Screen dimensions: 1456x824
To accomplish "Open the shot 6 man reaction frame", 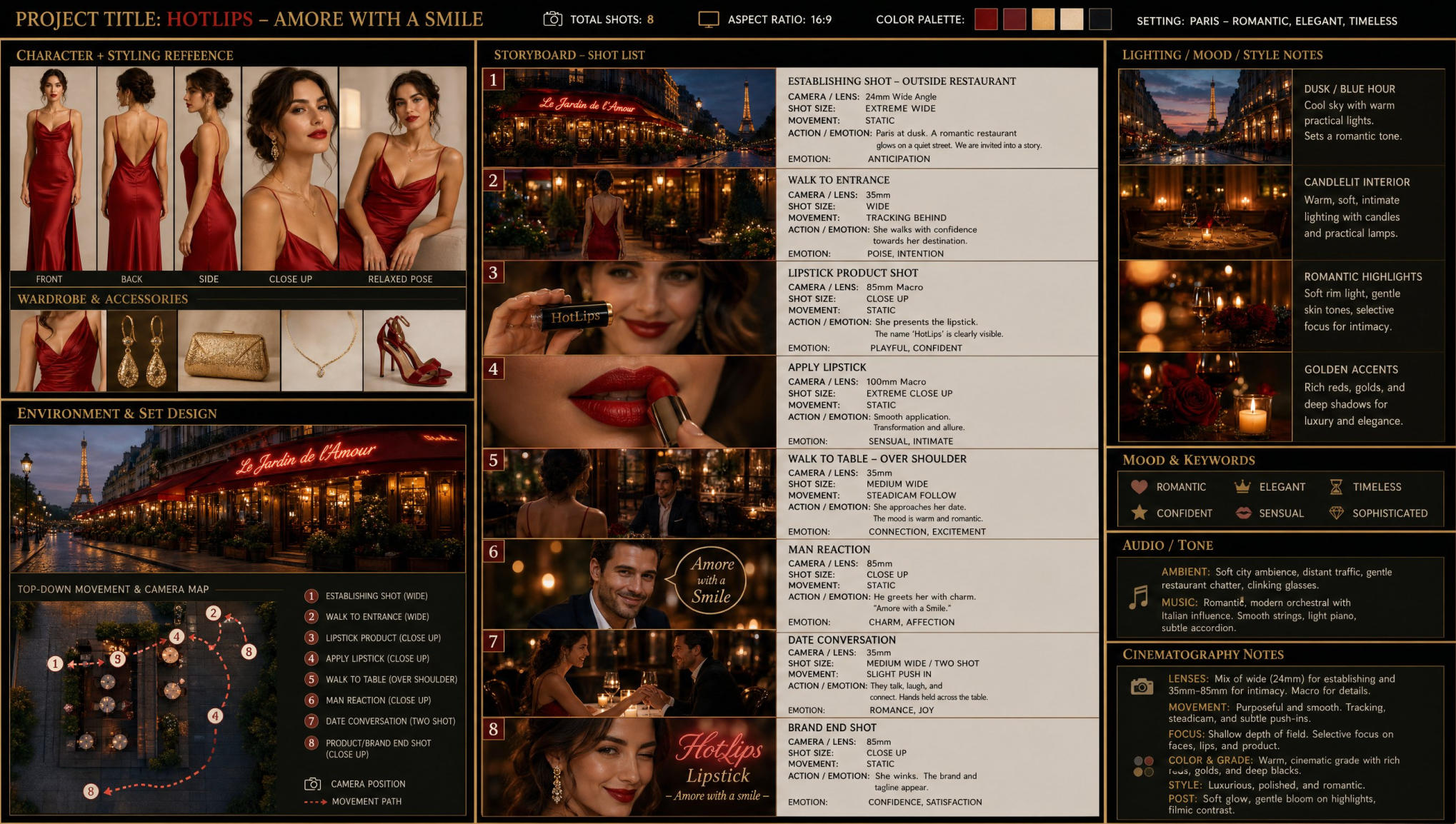I will [x=629, y=584].
